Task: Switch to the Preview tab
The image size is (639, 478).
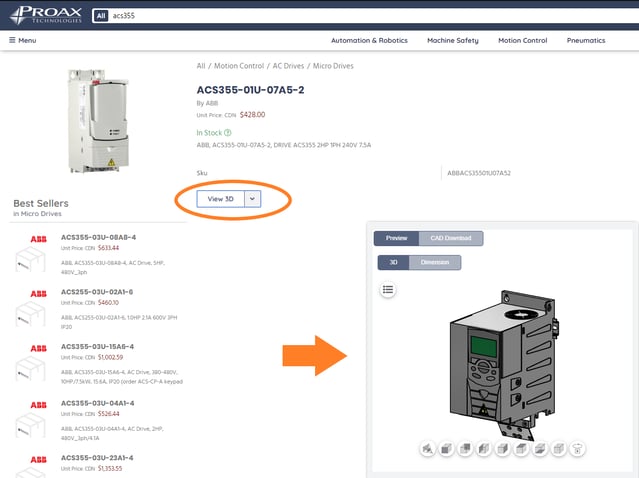Action: click(x=396, y=238)
